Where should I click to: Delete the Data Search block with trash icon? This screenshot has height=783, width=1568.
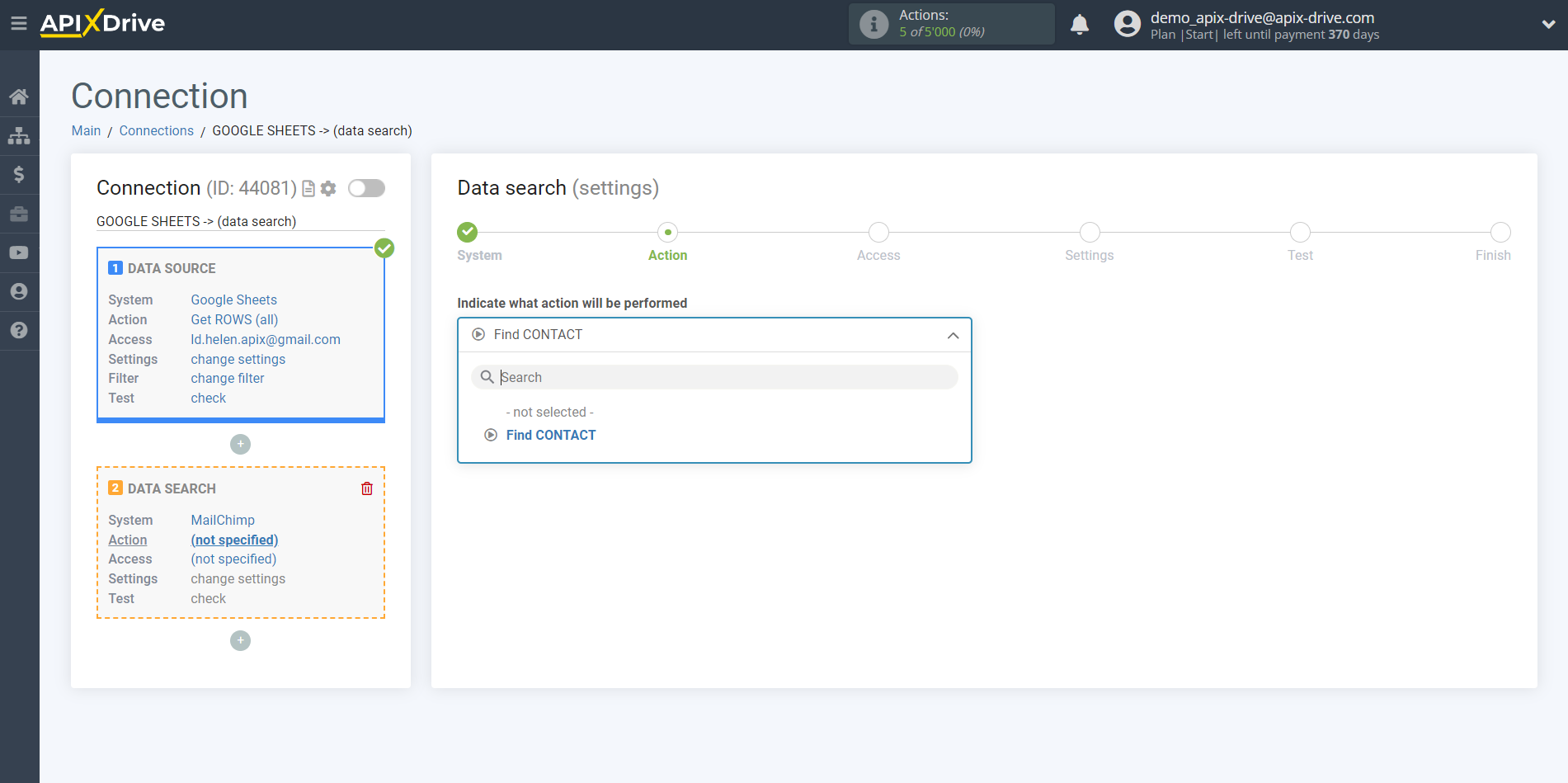[x=367, y=488]
